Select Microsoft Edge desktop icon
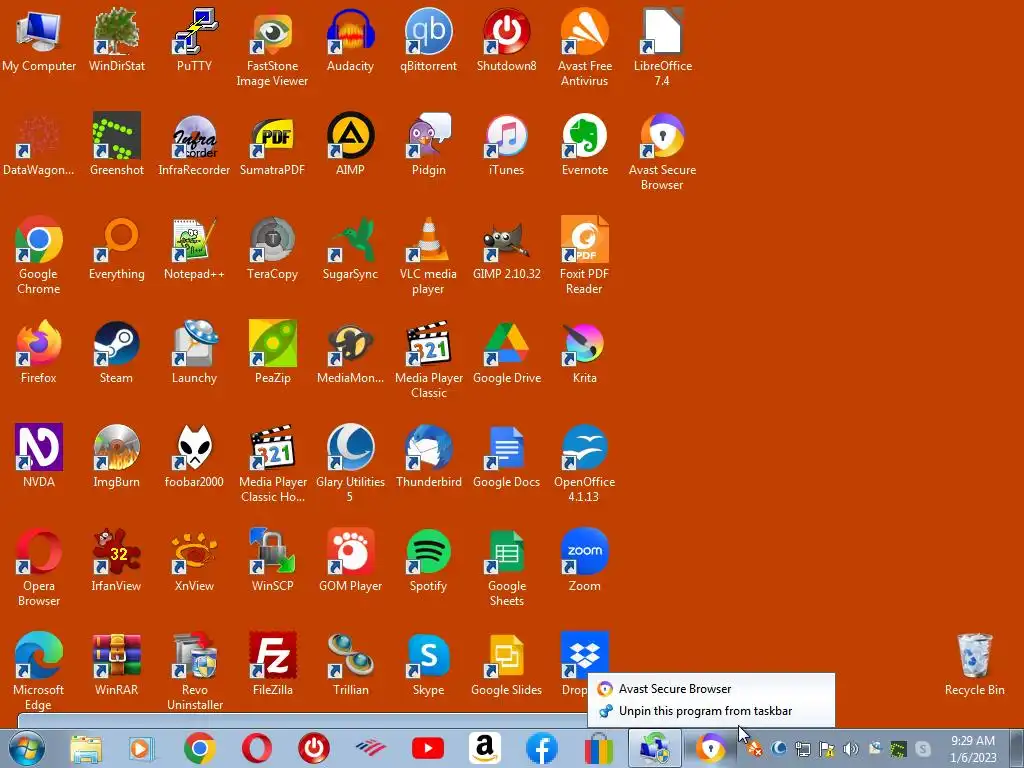This screenshot has width=1024, height=768. coord(39,671)
